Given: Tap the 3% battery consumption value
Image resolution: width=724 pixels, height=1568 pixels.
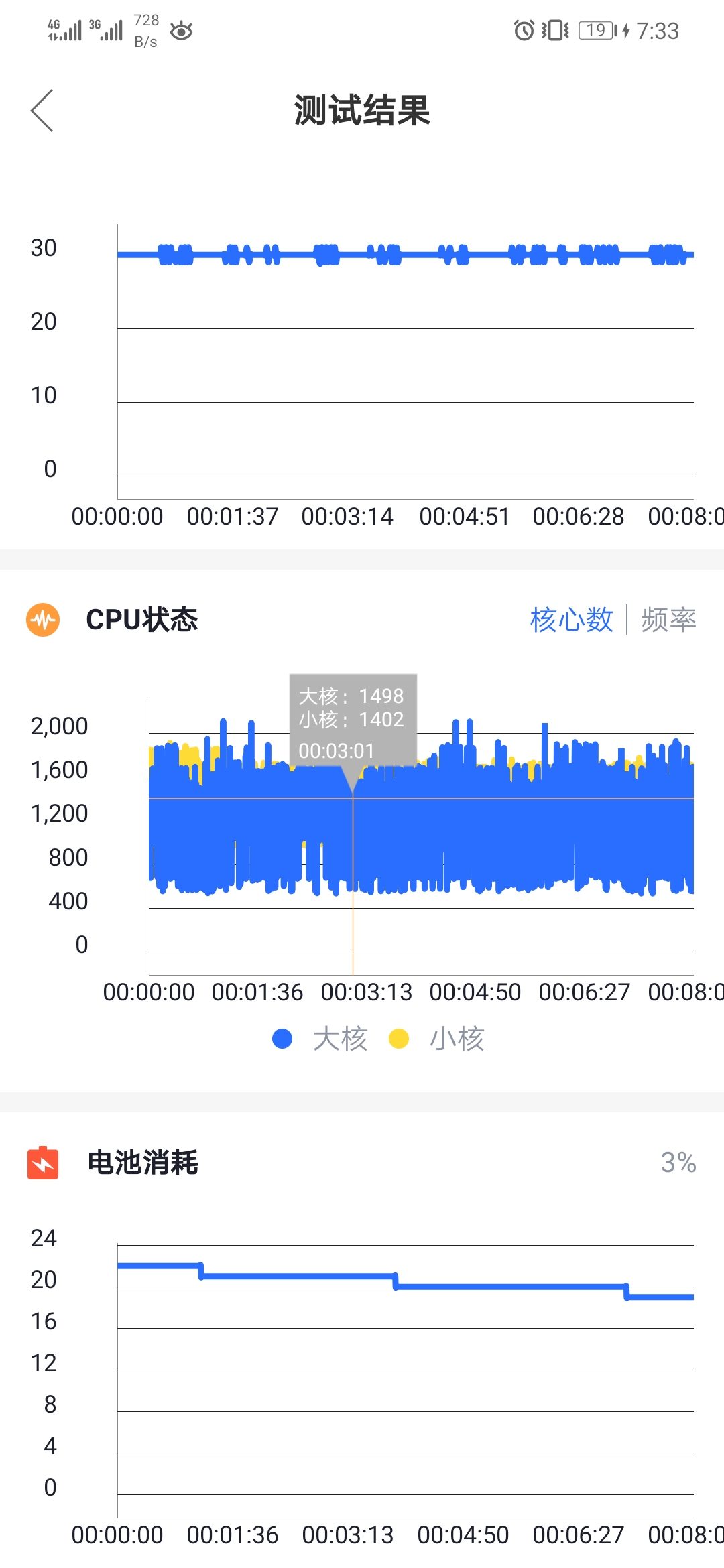Looking at the screenshot, I should [678, 1163].
